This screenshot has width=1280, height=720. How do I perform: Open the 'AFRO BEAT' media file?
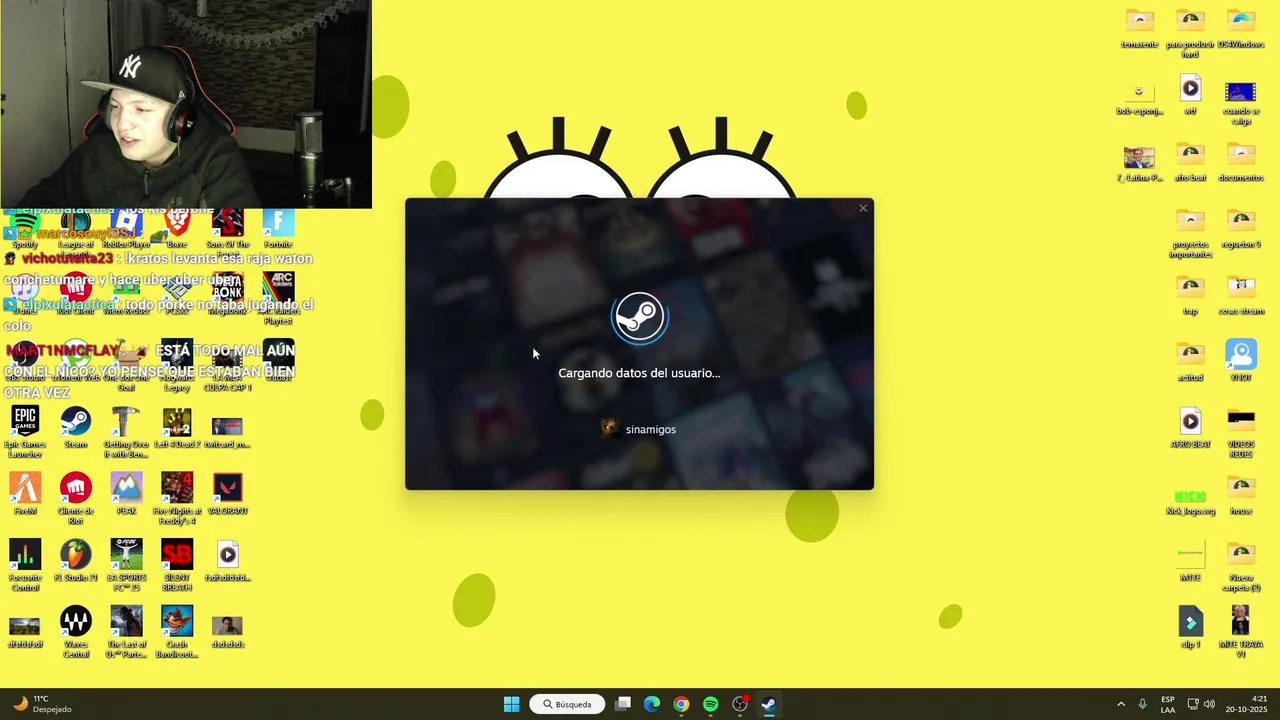coord(1190,428)
